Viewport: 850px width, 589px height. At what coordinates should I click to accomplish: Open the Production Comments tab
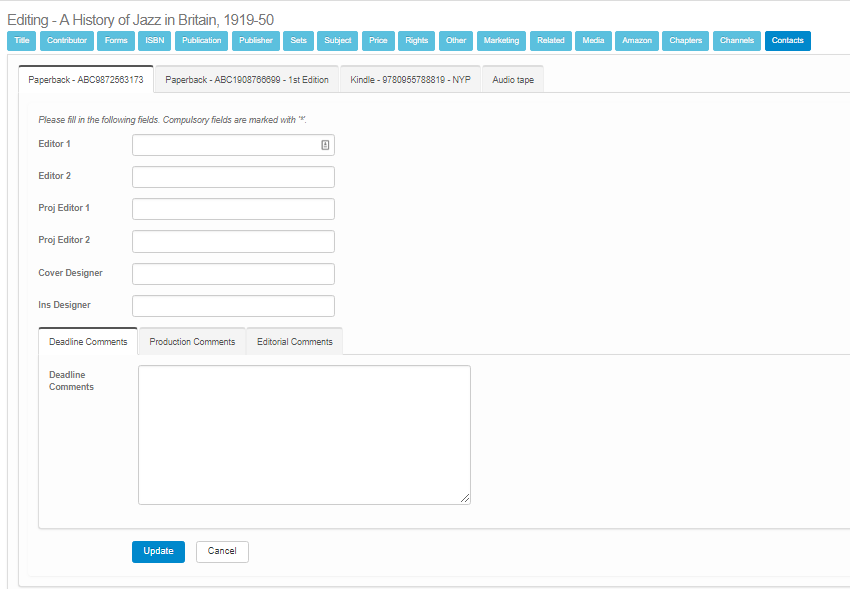click(x=192, y=342)
